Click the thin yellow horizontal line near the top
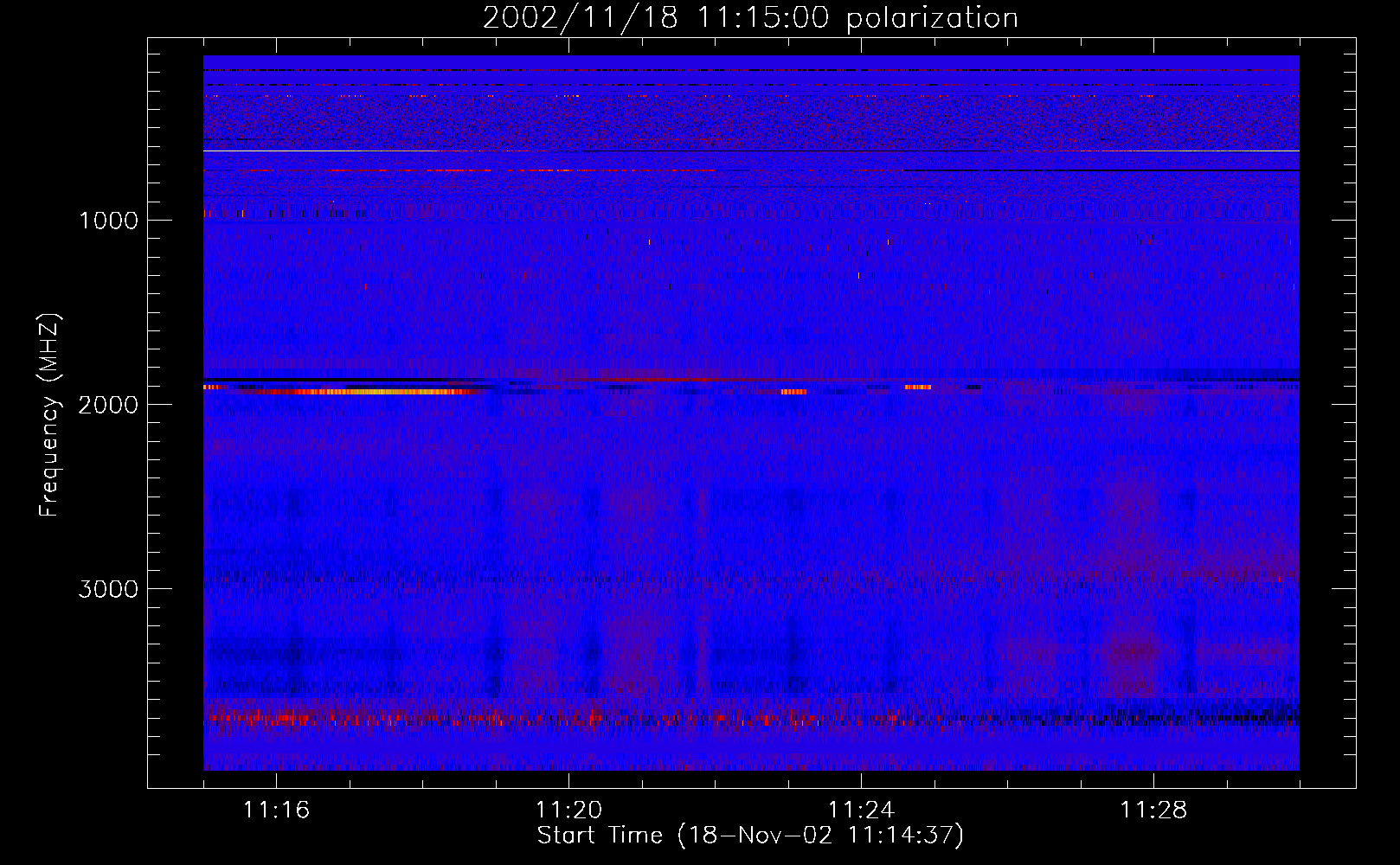Viewport: 1400px width, 865px height. click(751, 151)
